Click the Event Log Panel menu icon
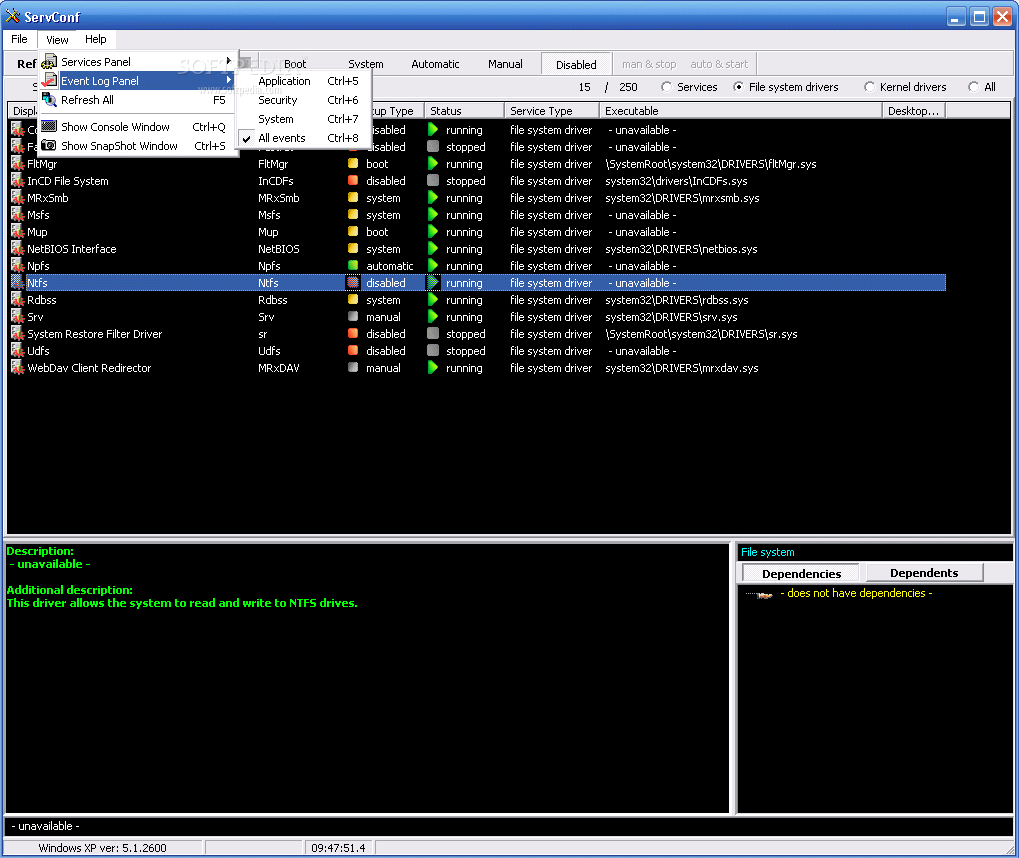 click(49, 81)
